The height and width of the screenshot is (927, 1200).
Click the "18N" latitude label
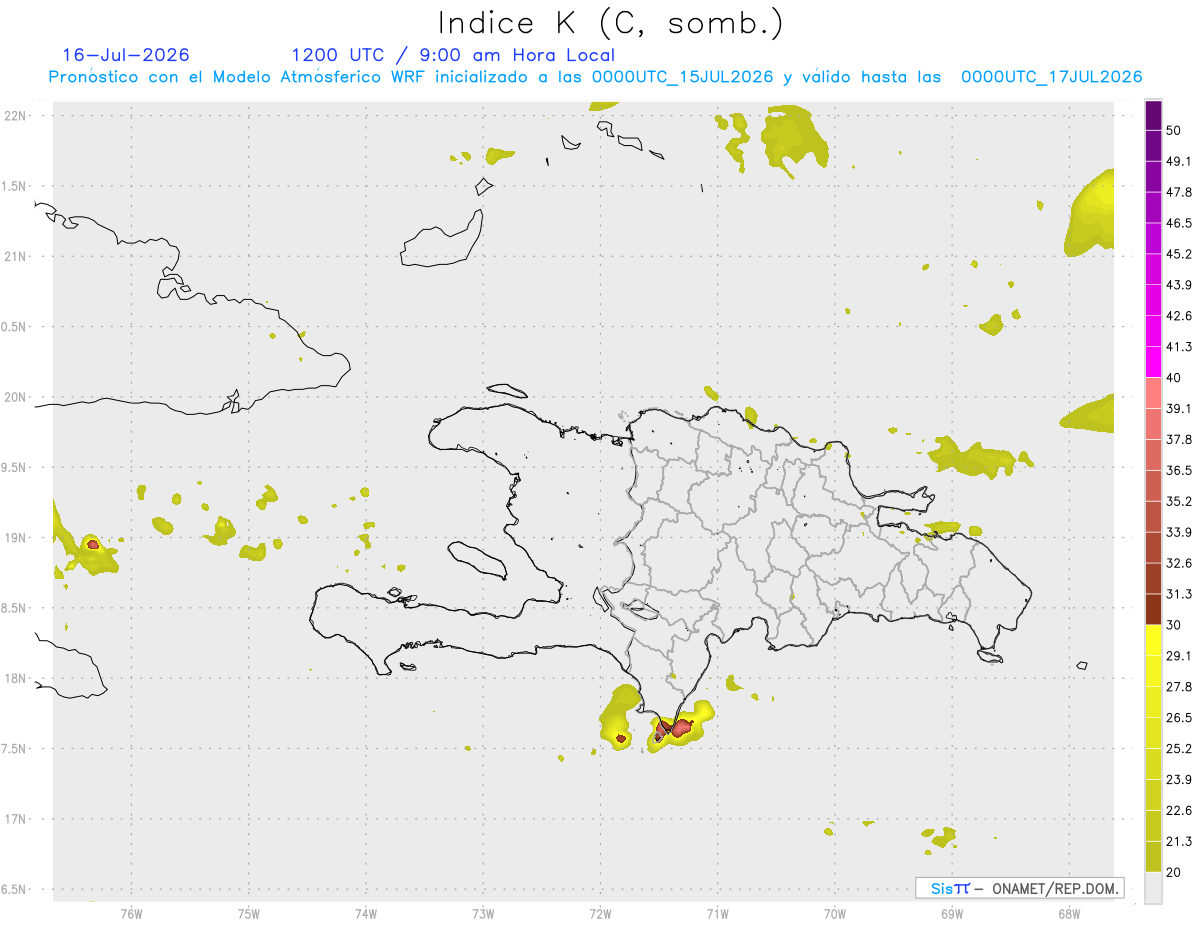(16, 678)
